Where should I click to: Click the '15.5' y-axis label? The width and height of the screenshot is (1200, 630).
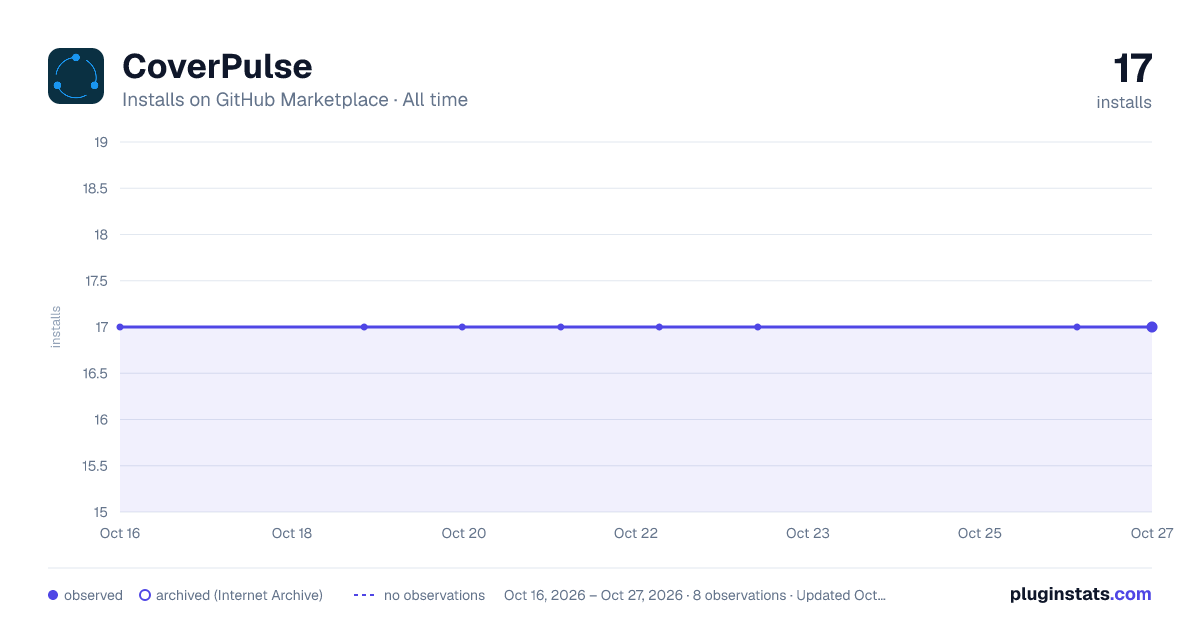[95, 466]
